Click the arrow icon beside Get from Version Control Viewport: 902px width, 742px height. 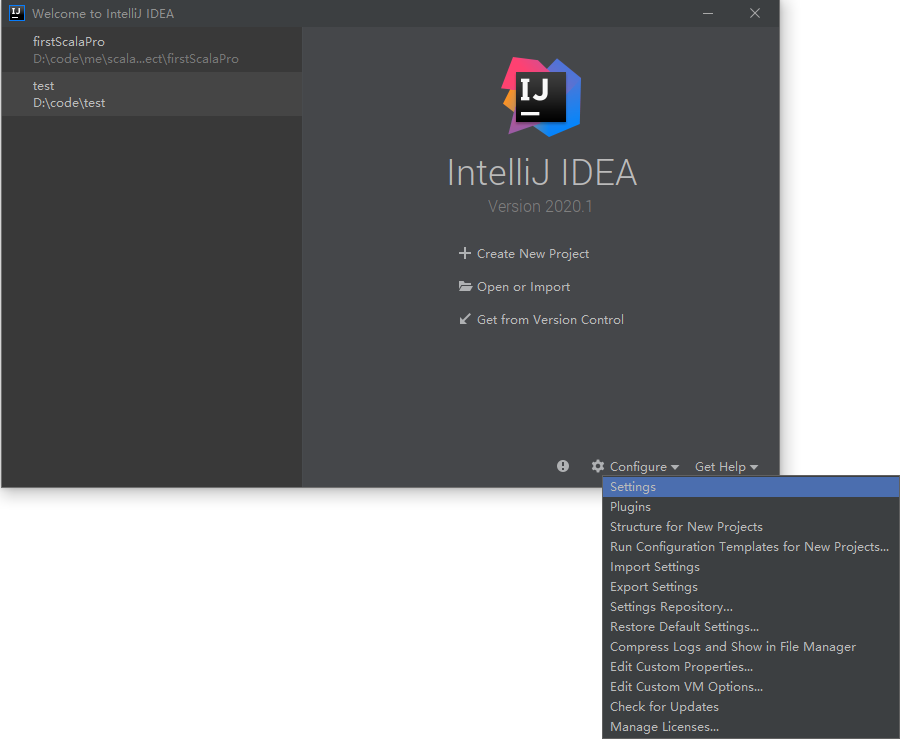[x=465, y=319]
